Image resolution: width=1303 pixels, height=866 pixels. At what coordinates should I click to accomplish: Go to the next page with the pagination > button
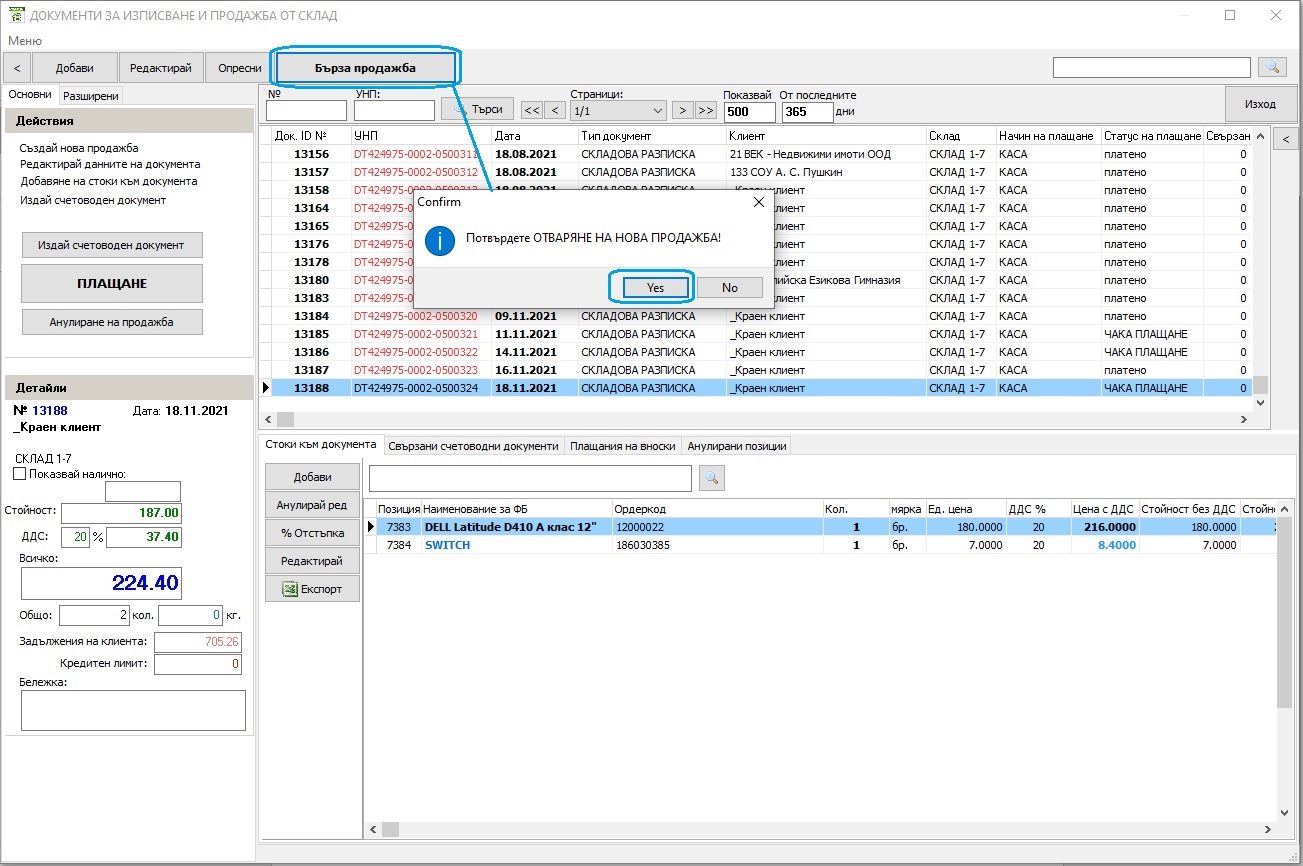pos(682,110)
